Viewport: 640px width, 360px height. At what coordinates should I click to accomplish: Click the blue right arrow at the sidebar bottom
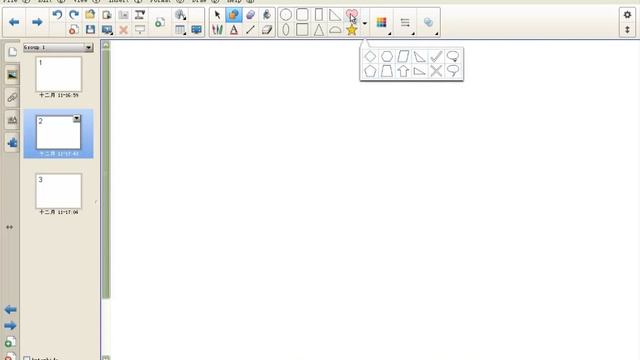coord(10,326)
